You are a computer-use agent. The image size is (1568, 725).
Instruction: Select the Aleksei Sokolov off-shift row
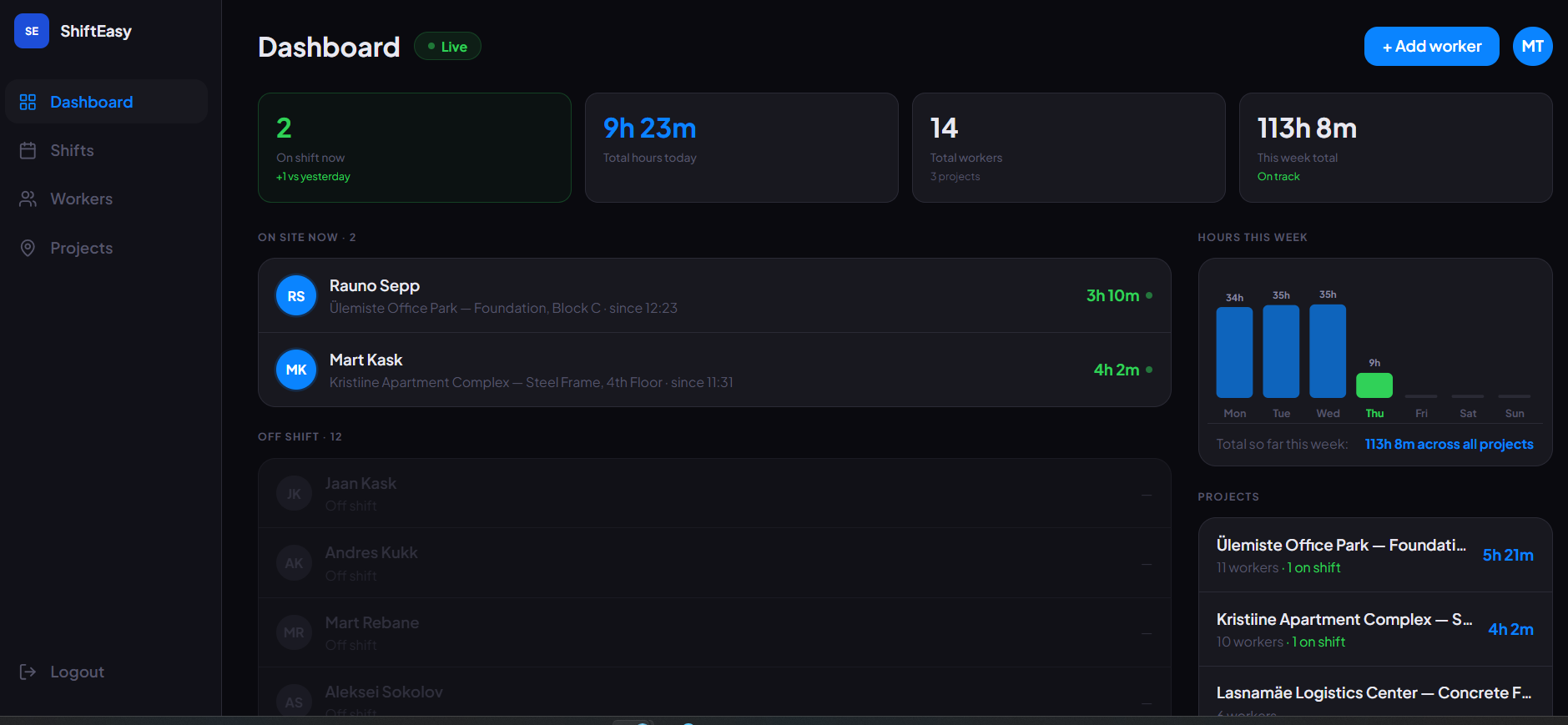714,692
